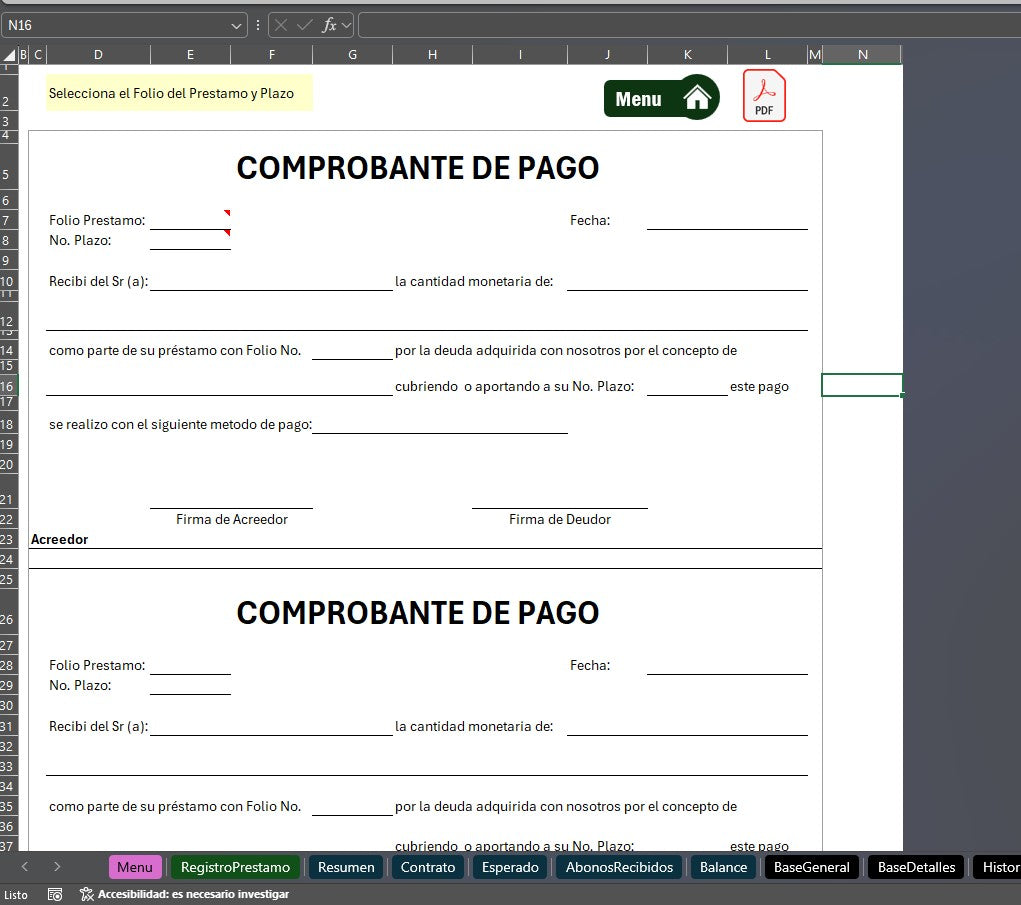Select the No. Plazo input cell

[190, 240]
